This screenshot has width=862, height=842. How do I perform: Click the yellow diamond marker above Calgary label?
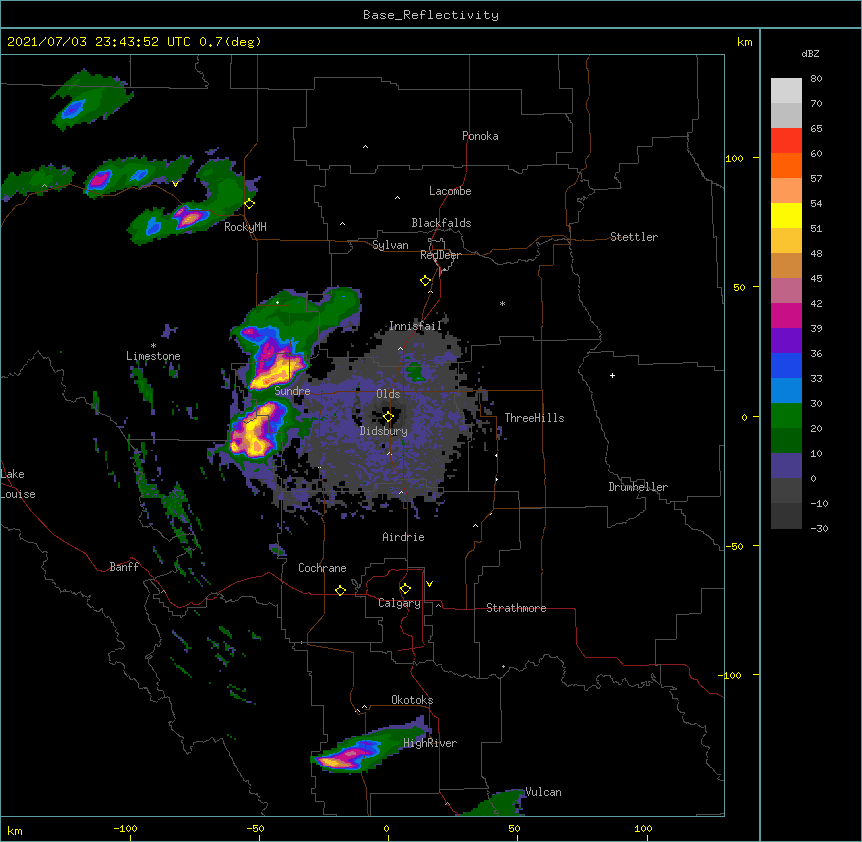pyautogui.click(x=405, y=589)
